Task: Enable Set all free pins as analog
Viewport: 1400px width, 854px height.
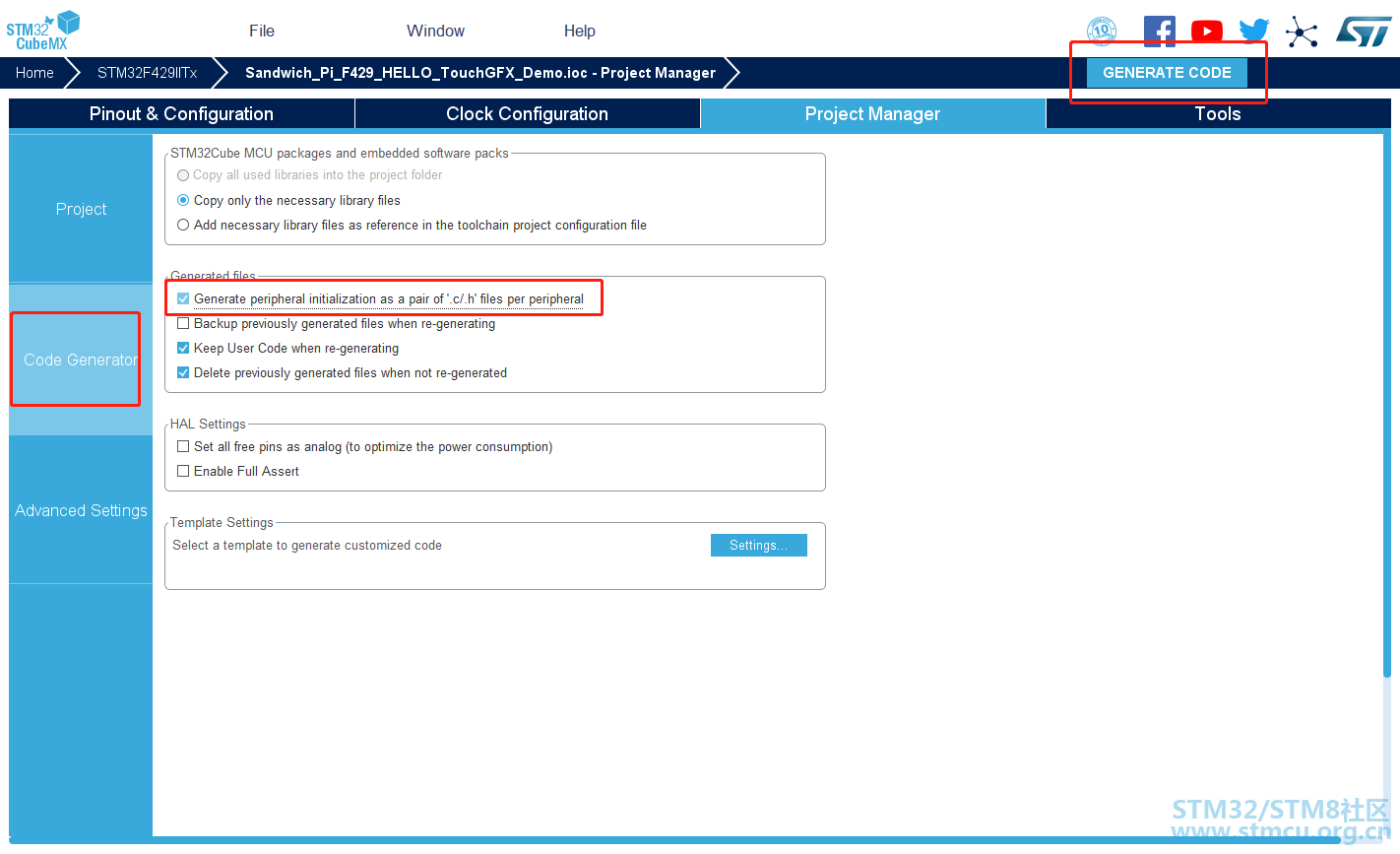Action: pyautogui.click(x=183, y=446)
